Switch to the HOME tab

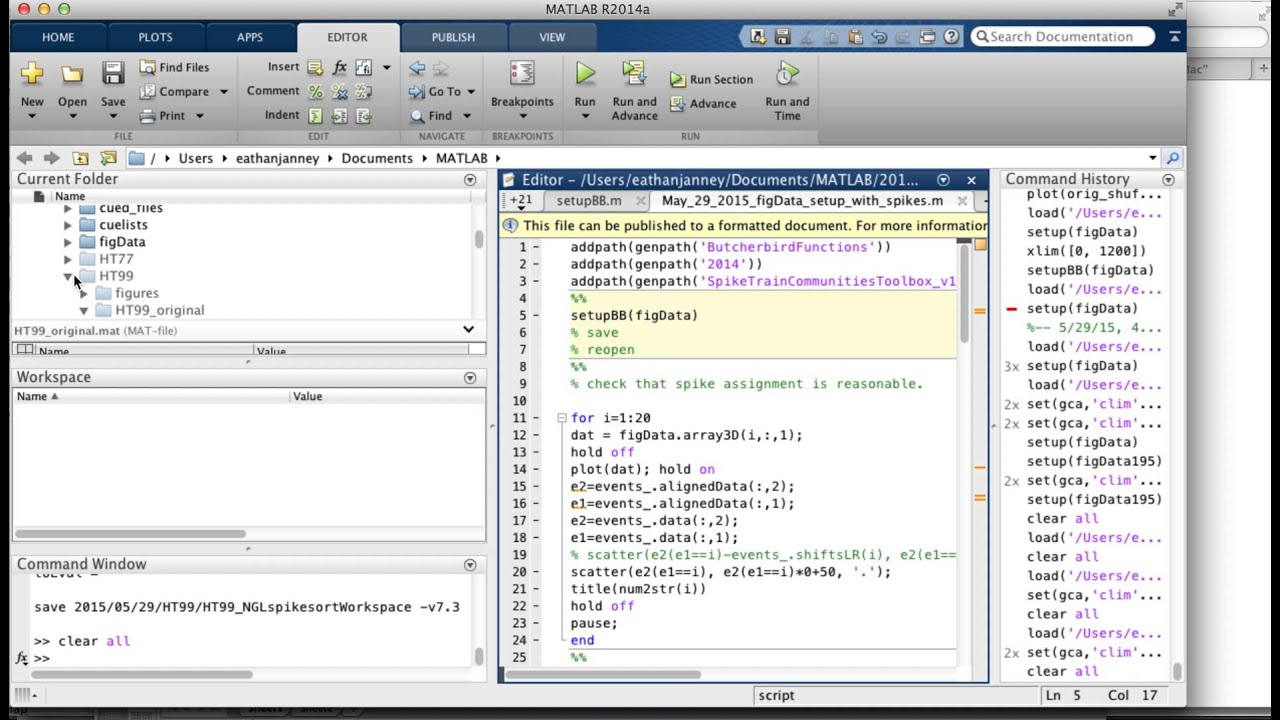(x=58, y=37)
